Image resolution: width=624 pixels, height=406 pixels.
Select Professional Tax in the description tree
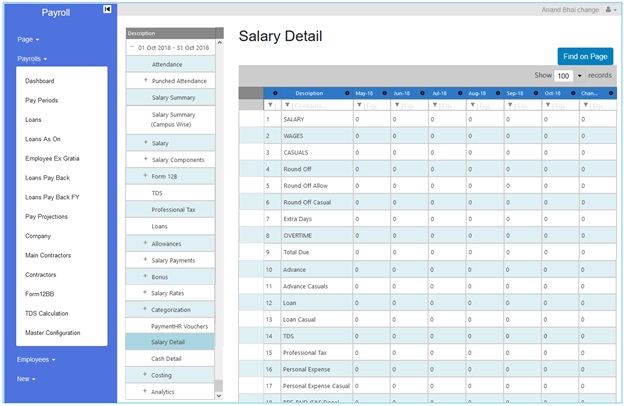(173, 210)
